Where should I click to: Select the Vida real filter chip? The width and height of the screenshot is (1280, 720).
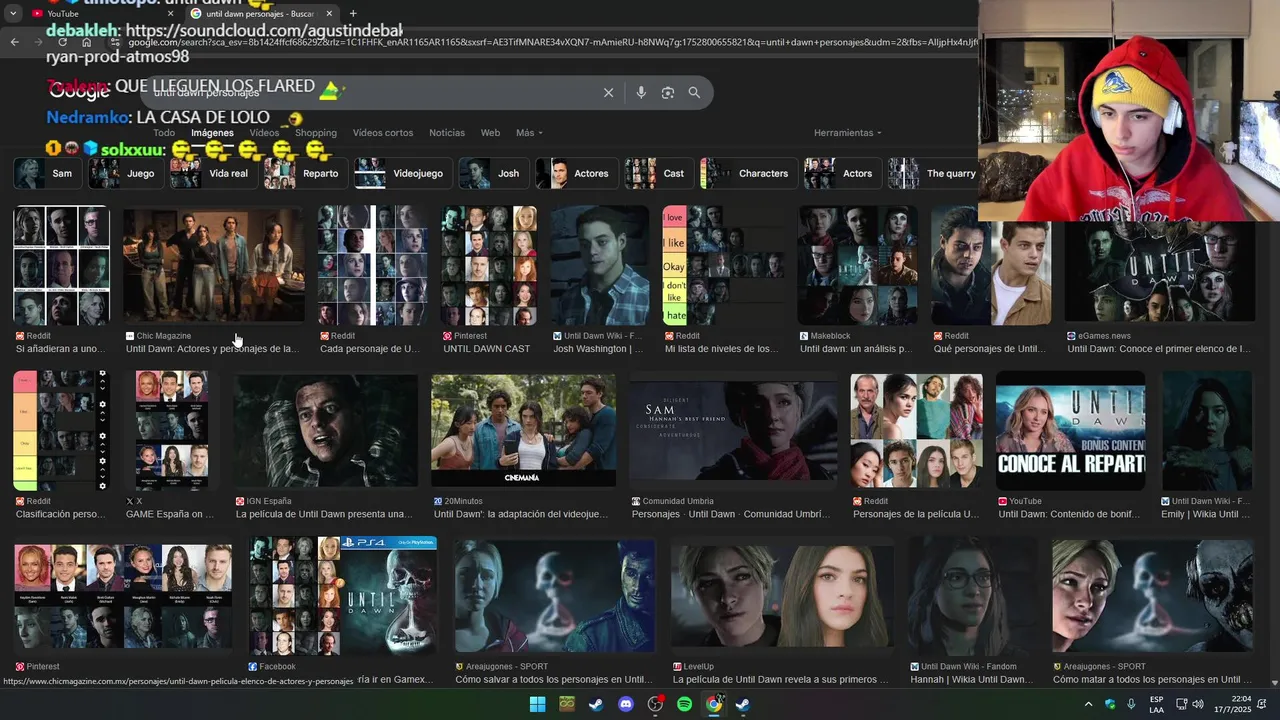[x=214, y=173]
